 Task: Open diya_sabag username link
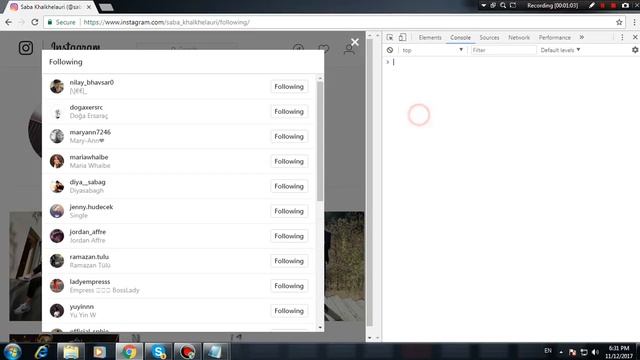pos(87,182)
